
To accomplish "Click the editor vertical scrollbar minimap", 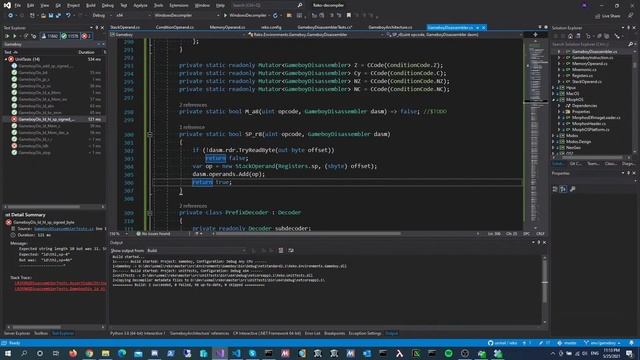I will click(535, 135).
